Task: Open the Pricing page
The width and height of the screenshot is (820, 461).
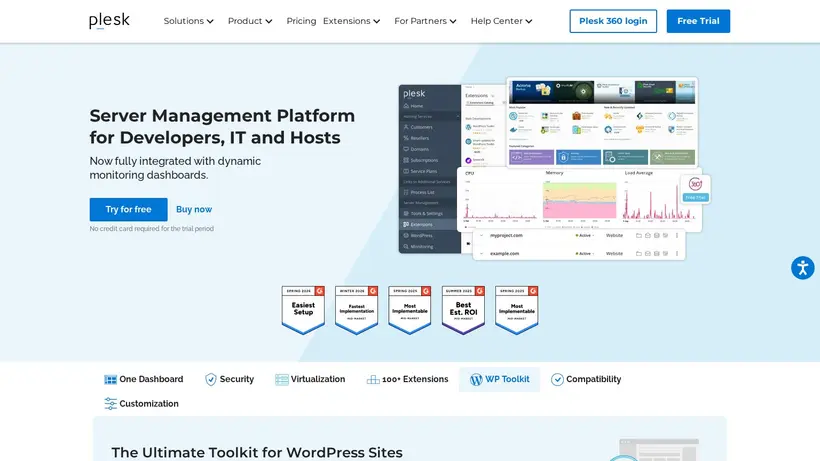Action: pyautogui.click(x=301, y=21)
